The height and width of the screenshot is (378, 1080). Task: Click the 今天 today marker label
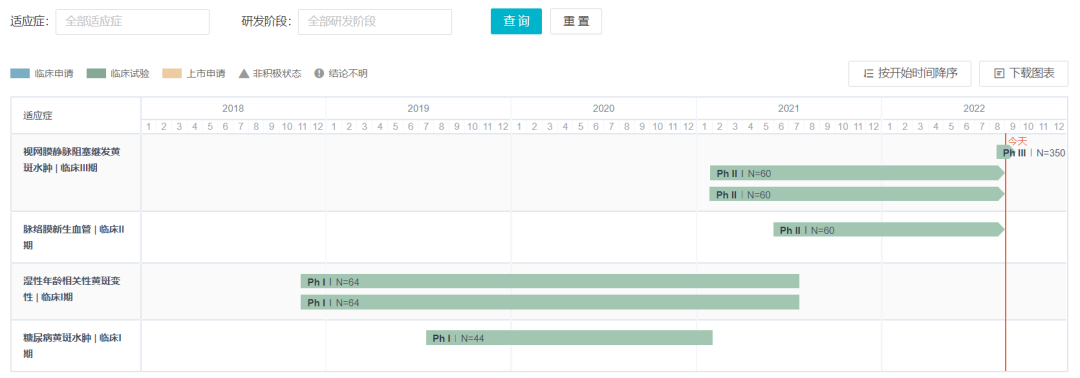click(x=1017, y=140)
